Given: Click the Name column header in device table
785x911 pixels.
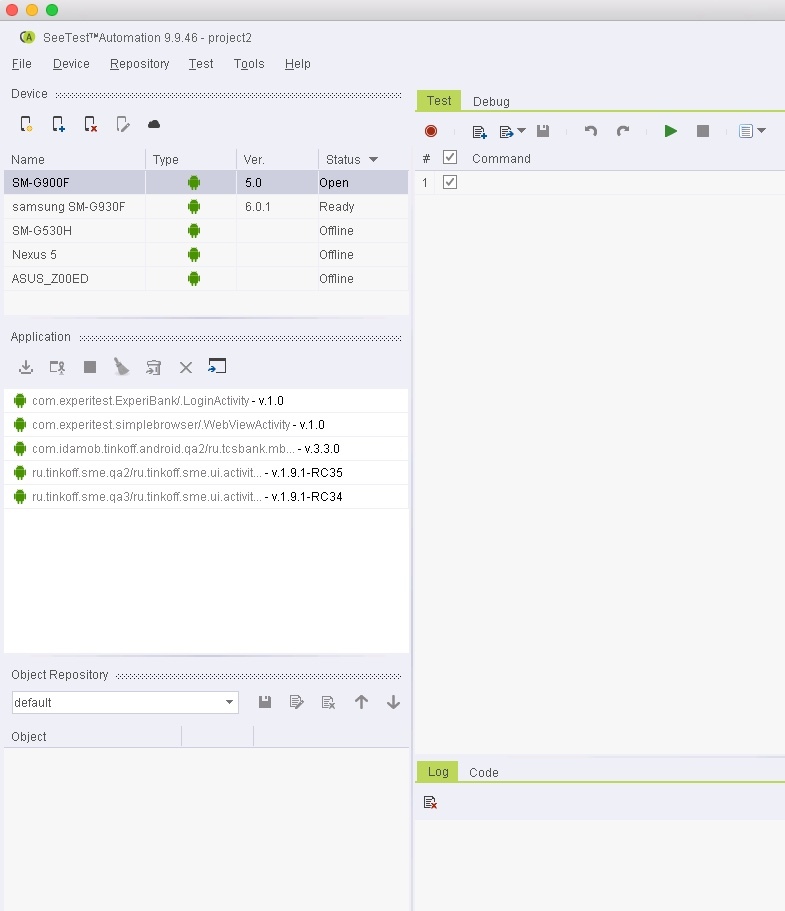Looking at the screenshot, I should point(74,159).
